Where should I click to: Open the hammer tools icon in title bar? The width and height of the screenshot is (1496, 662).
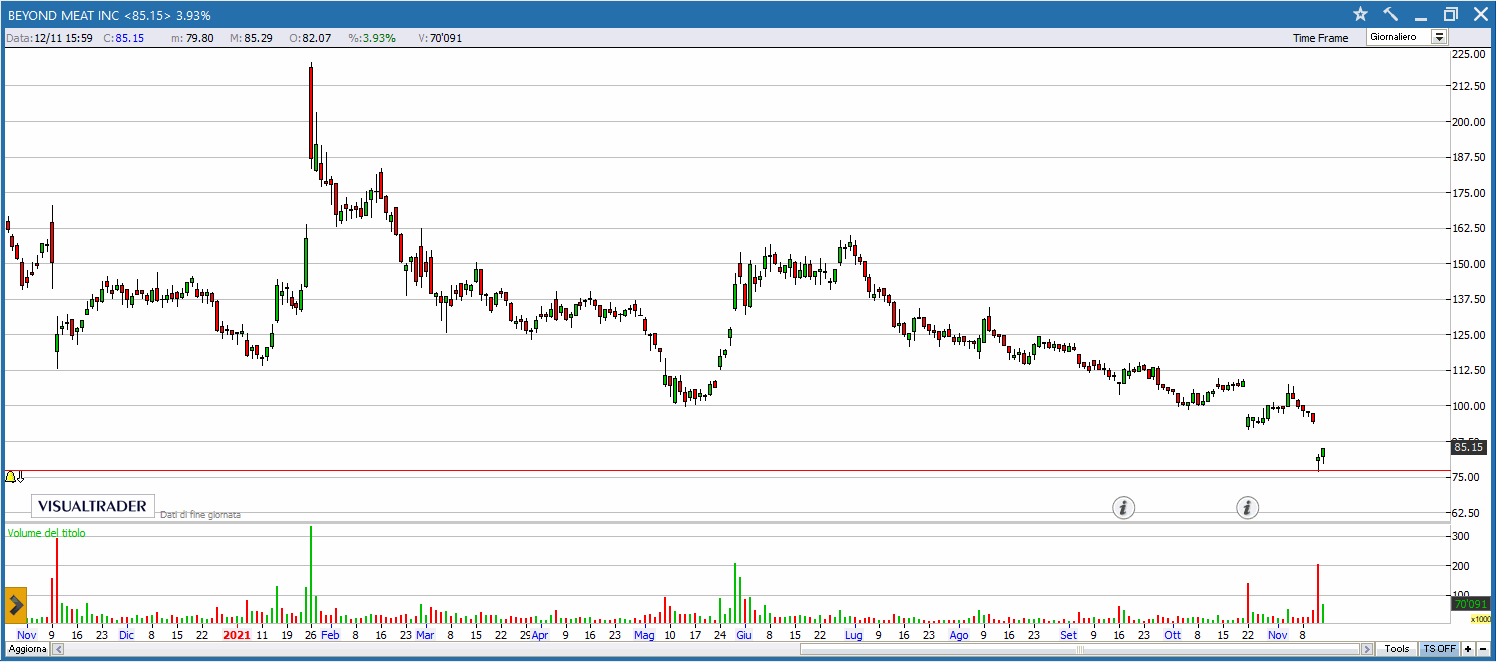pyautogui.click(x=1391, y=14)
